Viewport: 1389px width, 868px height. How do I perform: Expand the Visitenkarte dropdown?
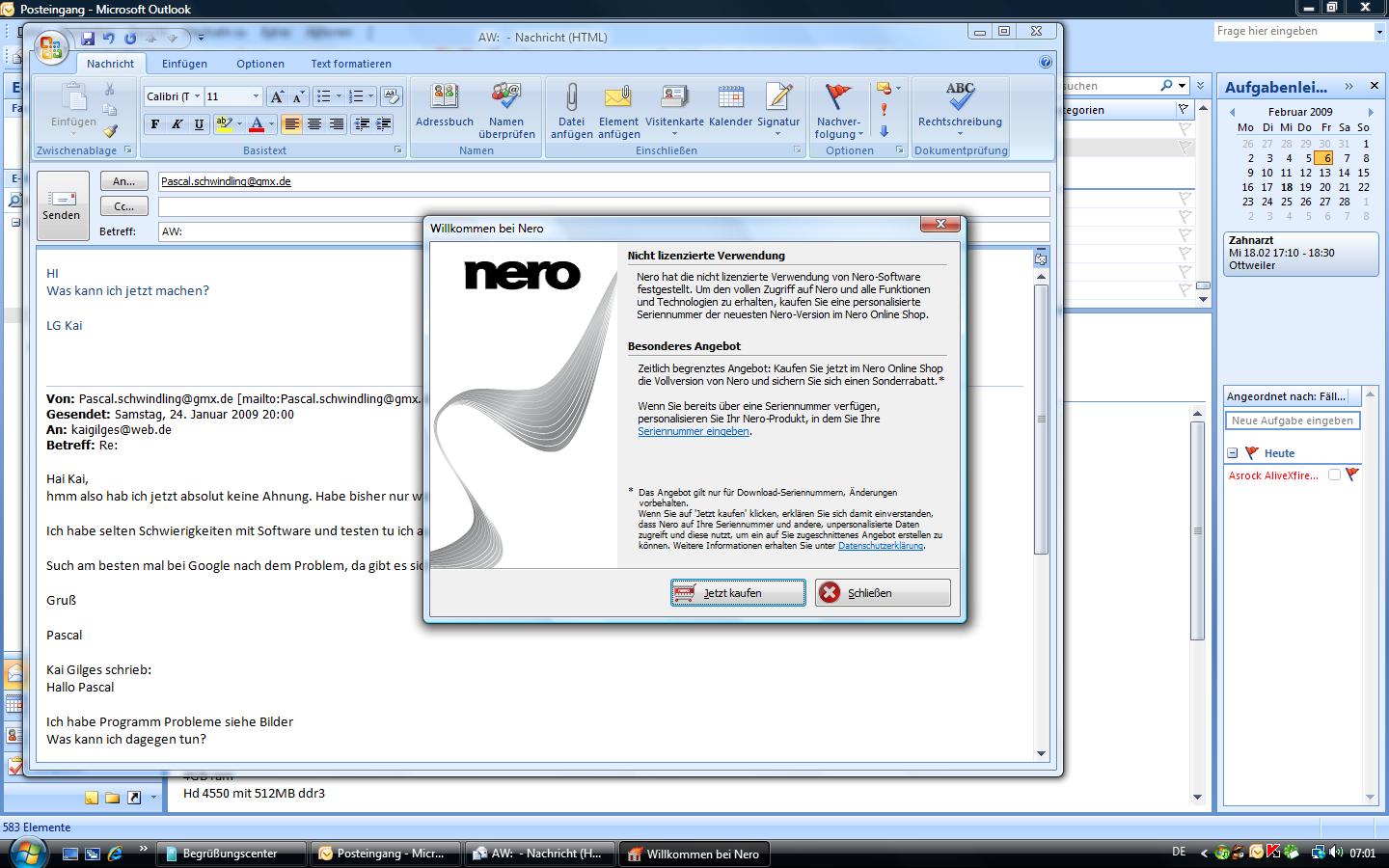coord(674,134)
